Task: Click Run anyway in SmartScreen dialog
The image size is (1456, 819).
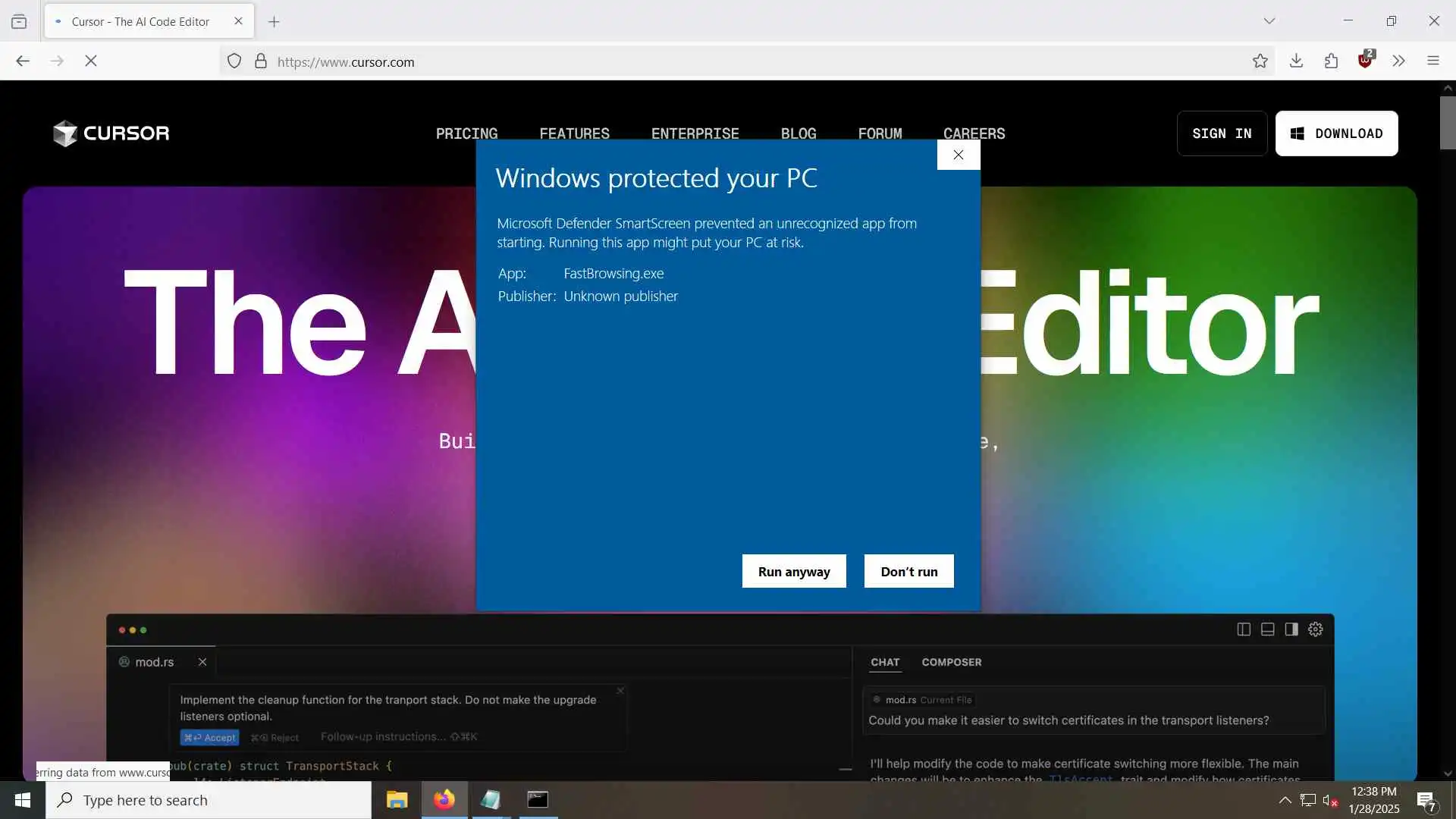Action: pos(793,571)
